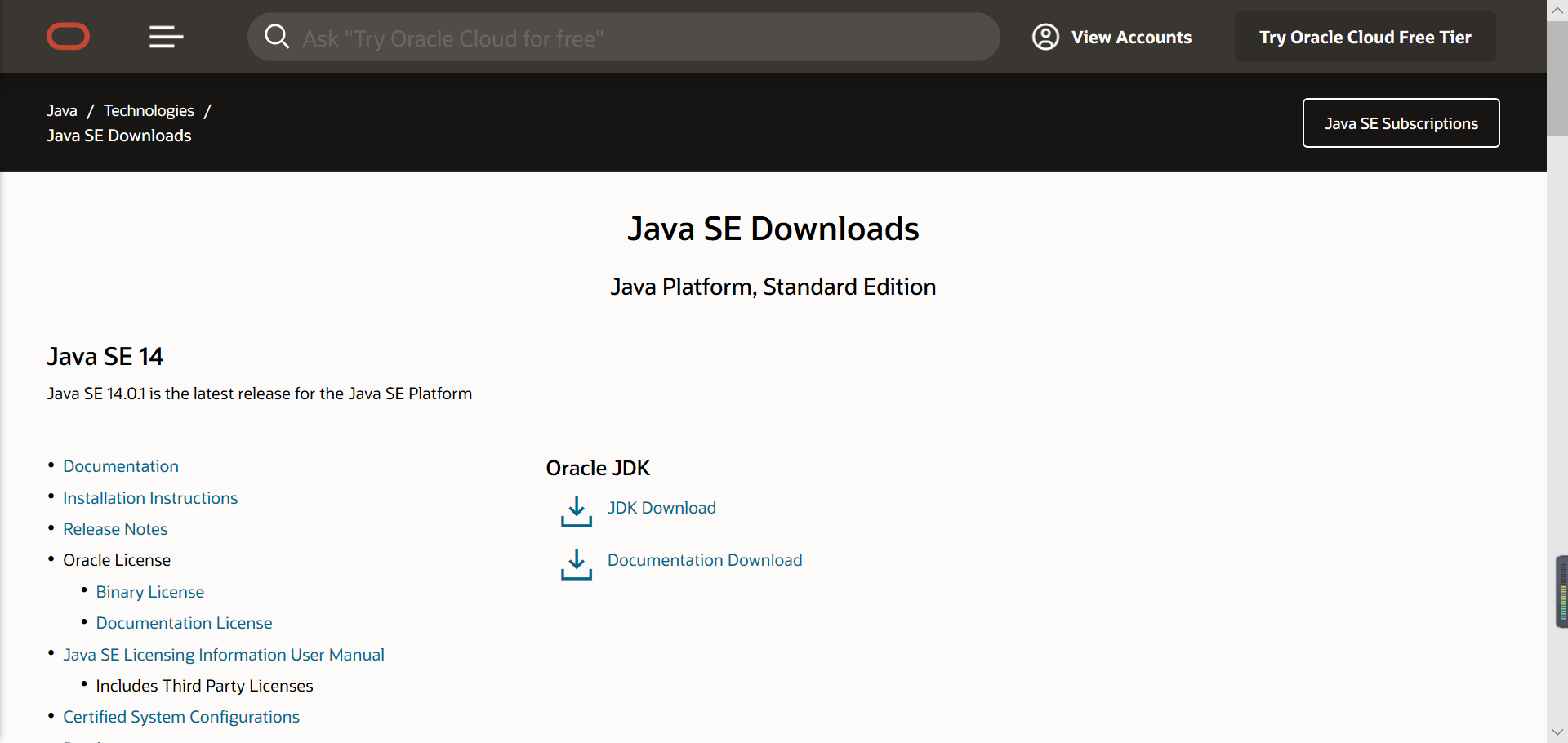Click the JDK Download arrow icon
The height and width of the screenshot is (743, 1568).
577,512
